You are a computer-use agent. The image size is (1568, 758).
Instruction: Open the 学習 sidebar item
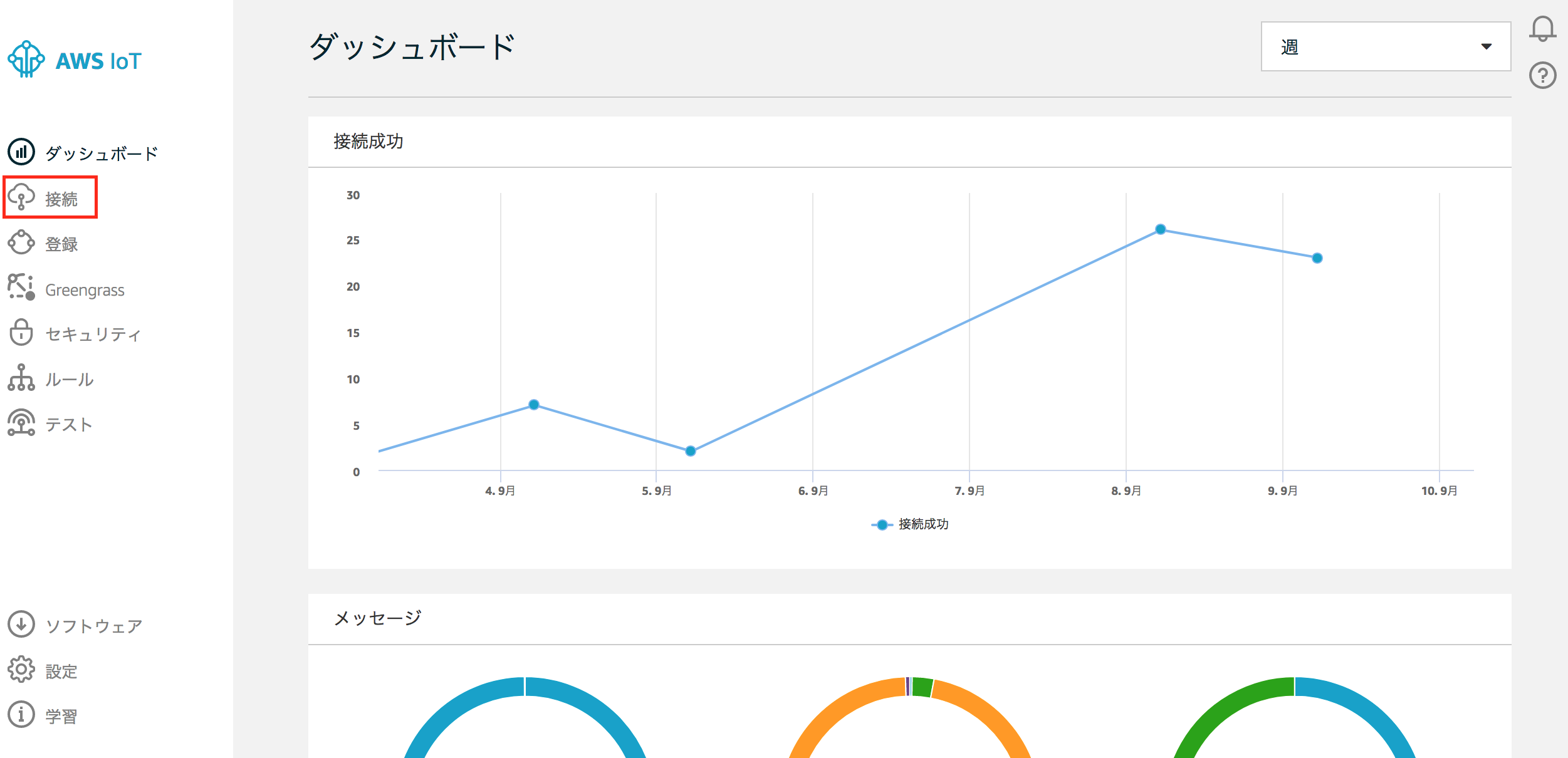click(61, 717)
